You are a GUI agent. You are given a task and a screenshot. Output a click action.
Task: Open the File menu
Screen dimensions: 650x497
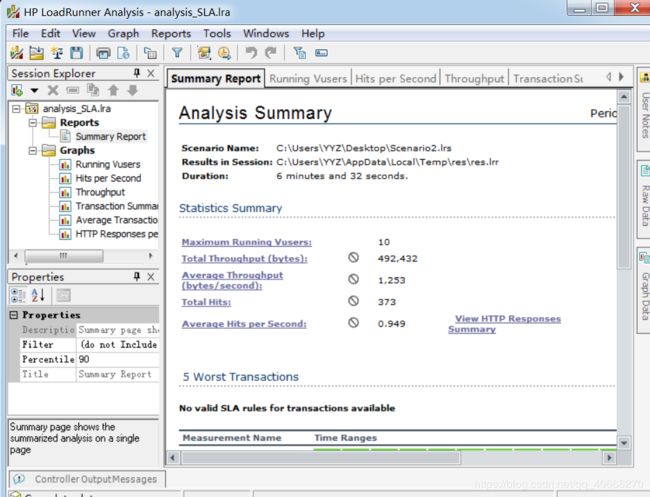pyautogui.click(x=20, y=34)
